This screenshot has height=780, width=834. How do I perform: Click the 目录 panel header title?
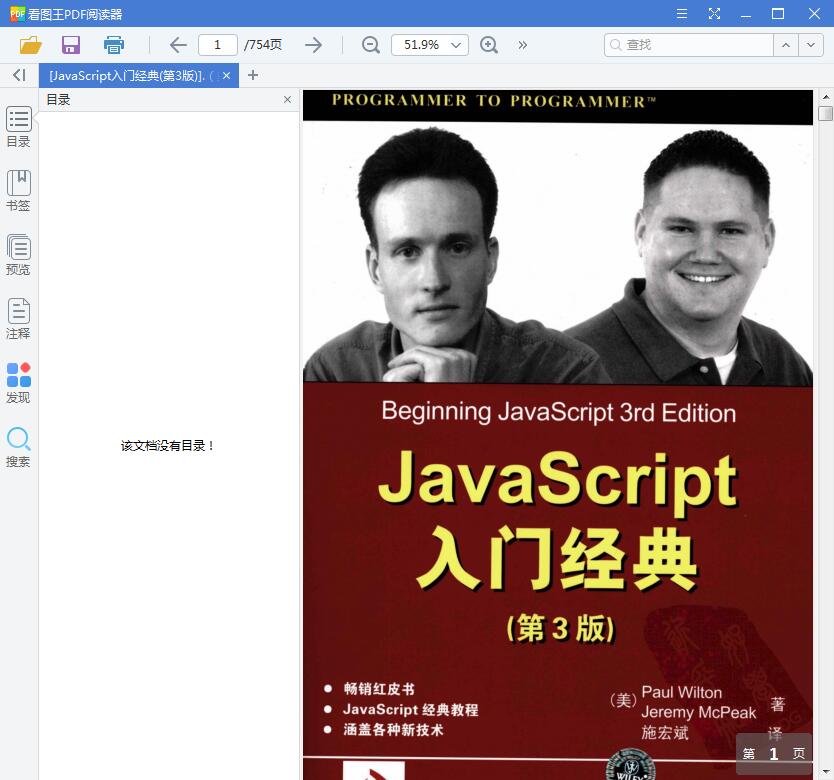pyautogui.click(x=59, y=99)
